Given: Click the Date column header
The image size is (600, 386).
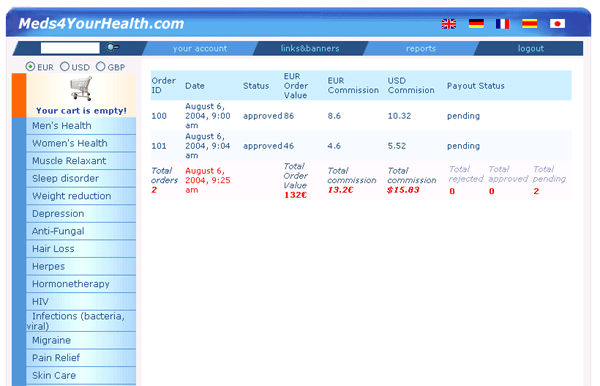Looking at the screenshot, I should (195, 86).
